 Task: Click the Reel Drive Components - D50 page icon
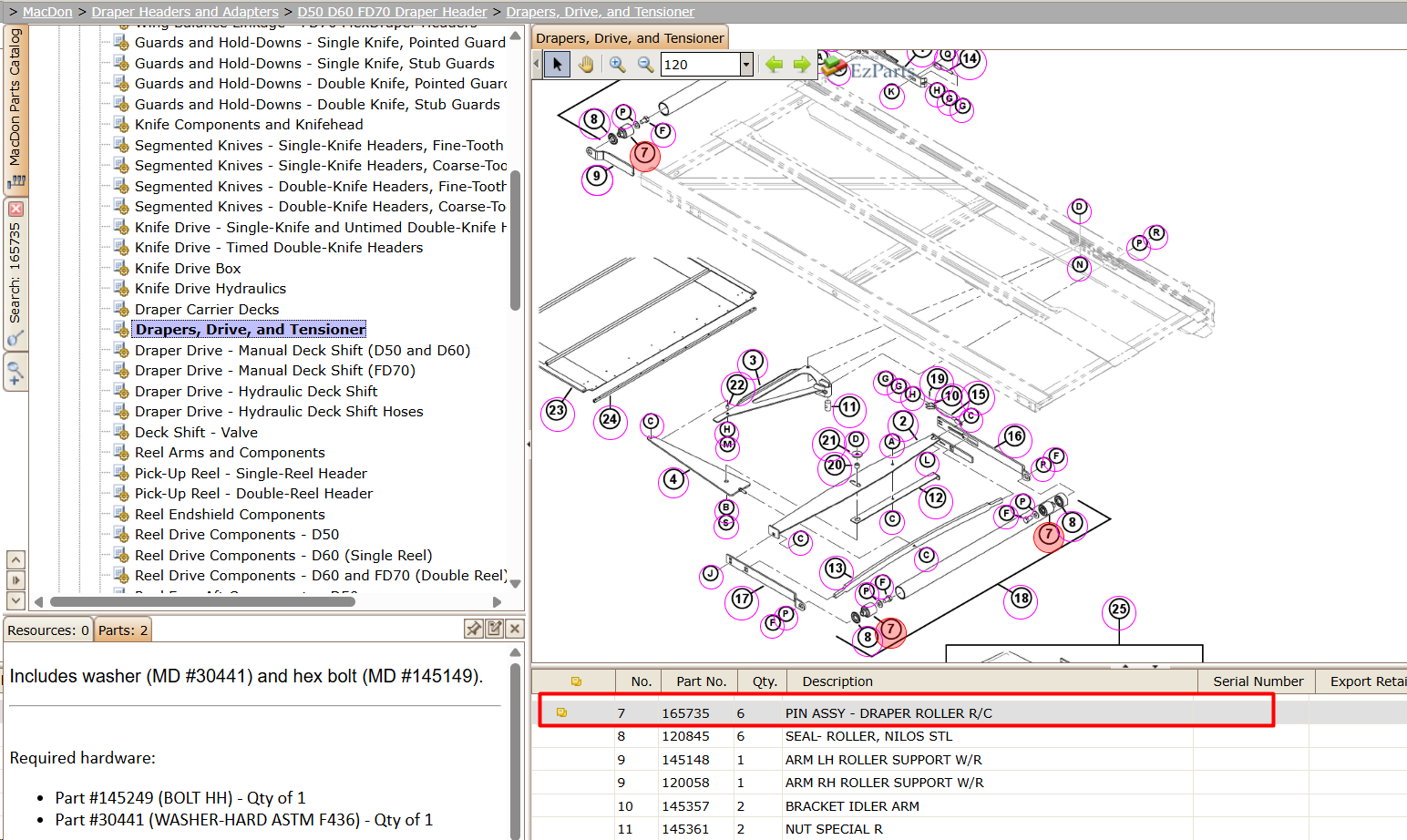[120, 534]
